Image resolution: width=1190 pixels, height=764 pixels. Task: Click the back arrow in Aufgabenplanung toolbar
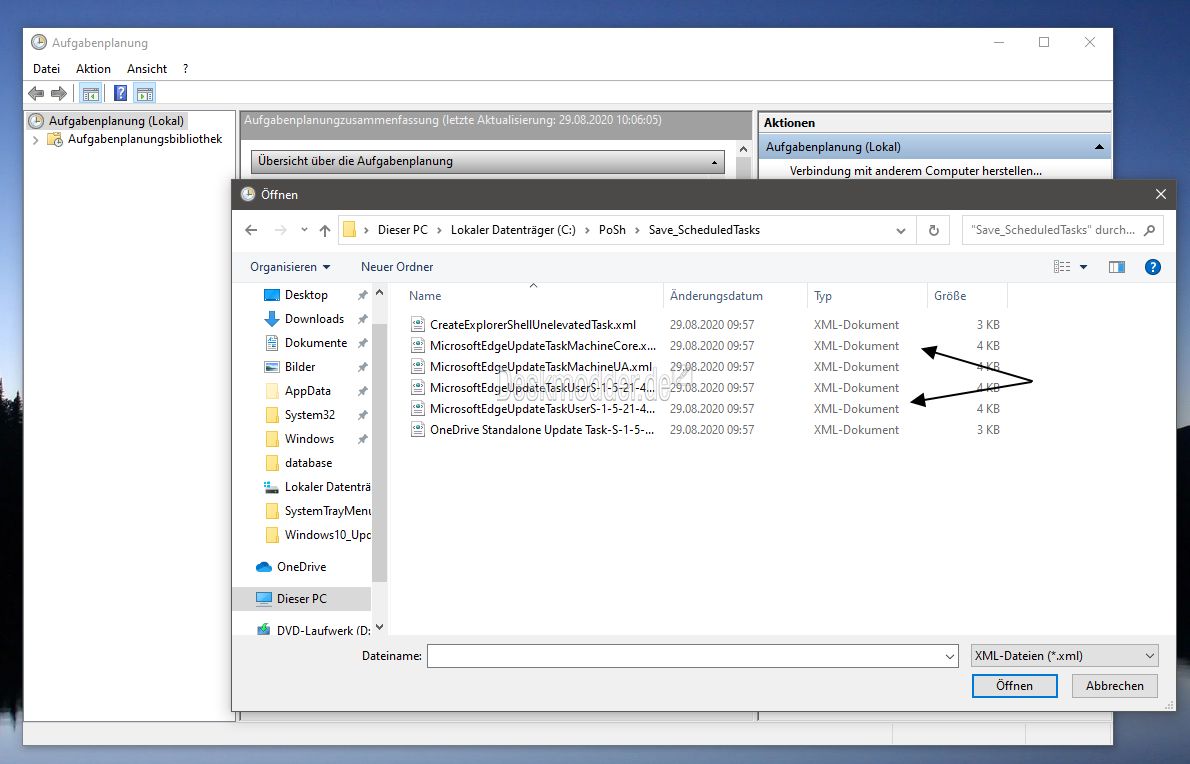[36, 94]
